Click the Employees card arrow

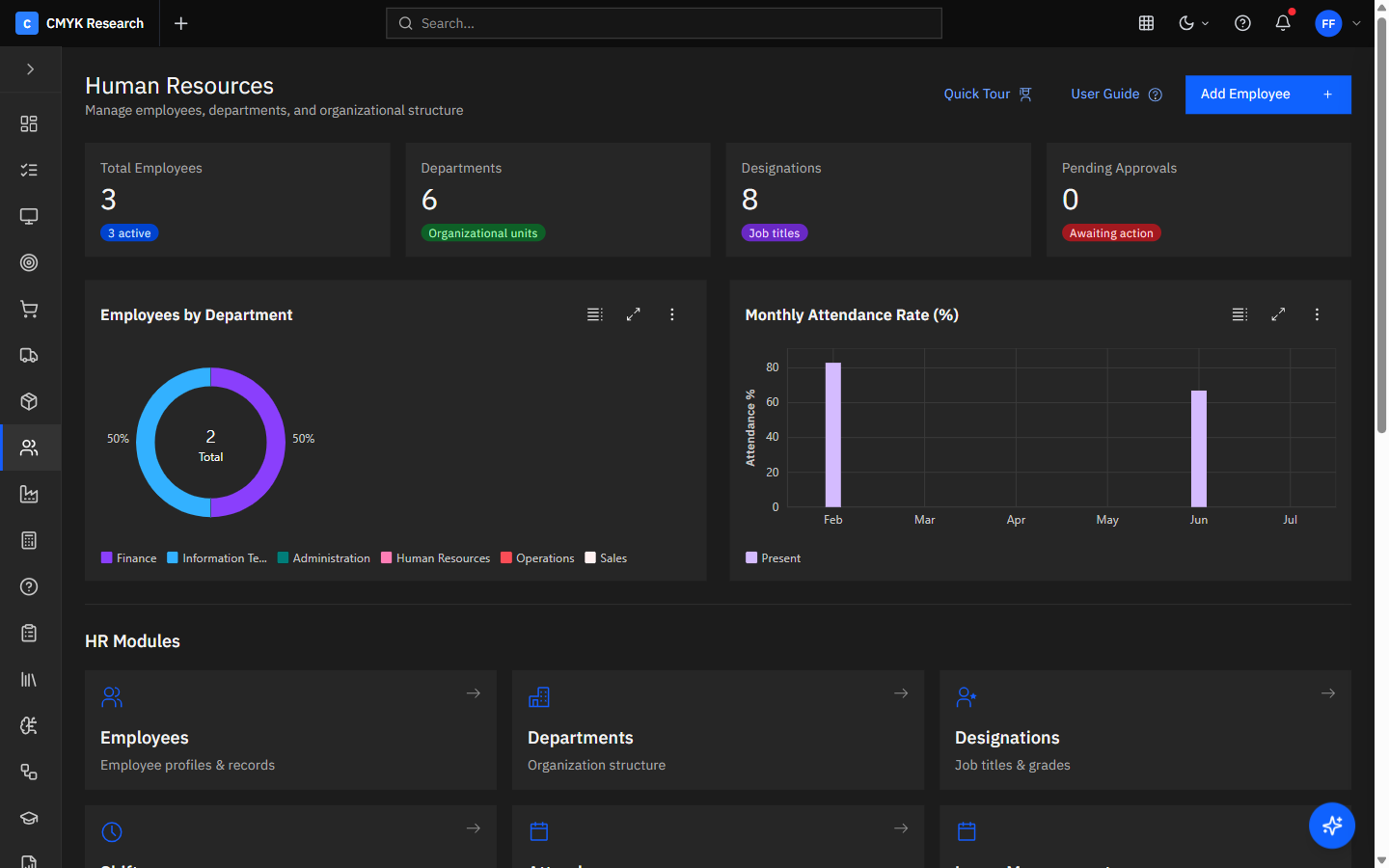pos(474,693)
